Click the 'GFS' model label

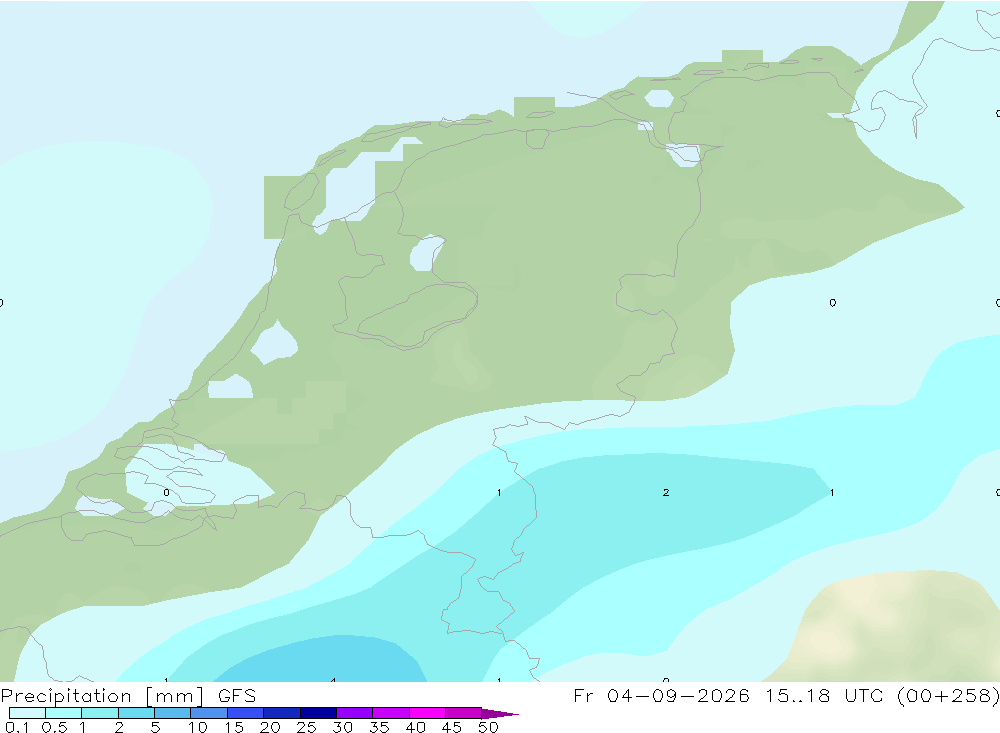237,695
